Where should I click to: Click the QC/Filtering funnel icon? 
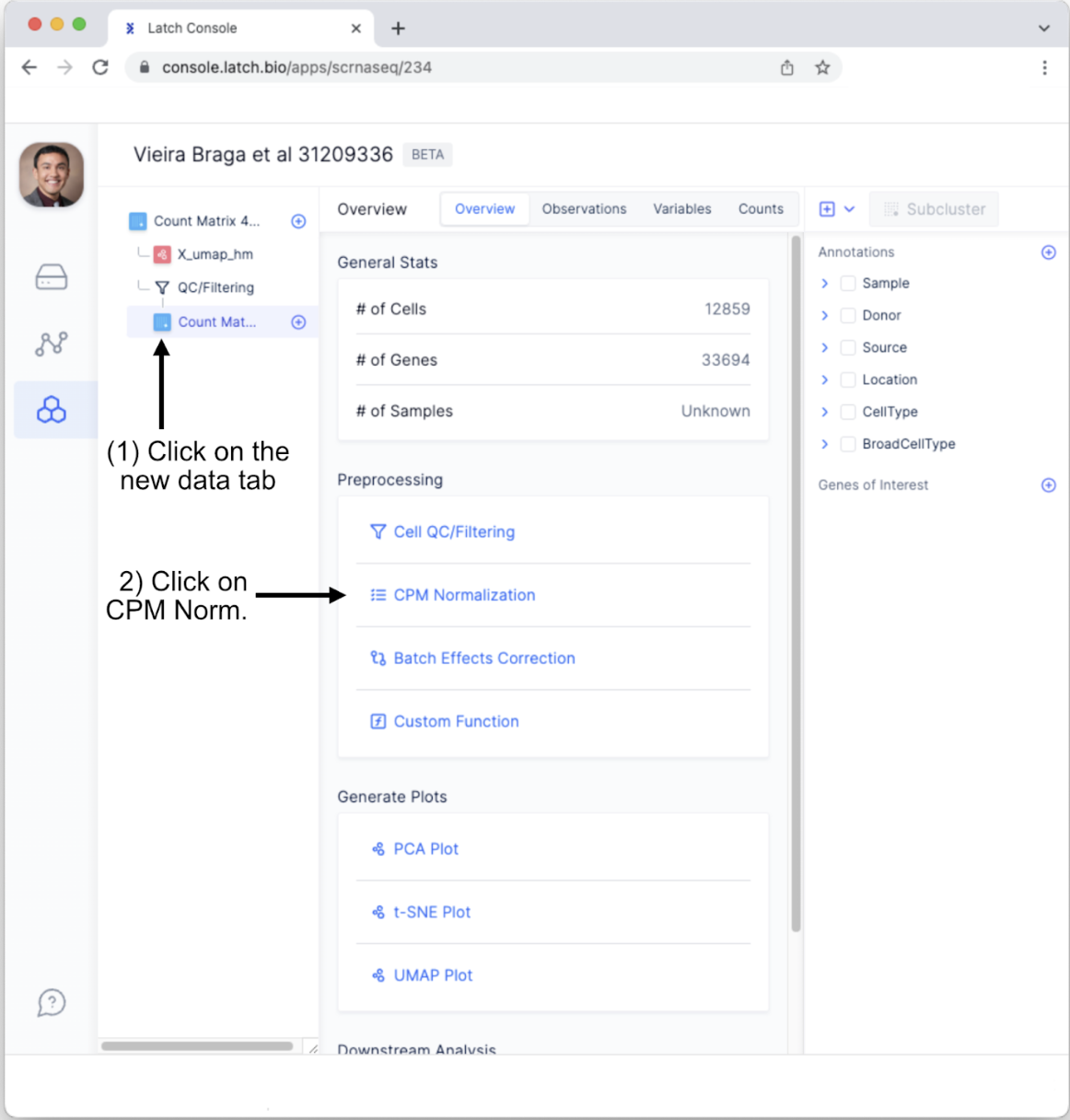click(x=162, y=287)
